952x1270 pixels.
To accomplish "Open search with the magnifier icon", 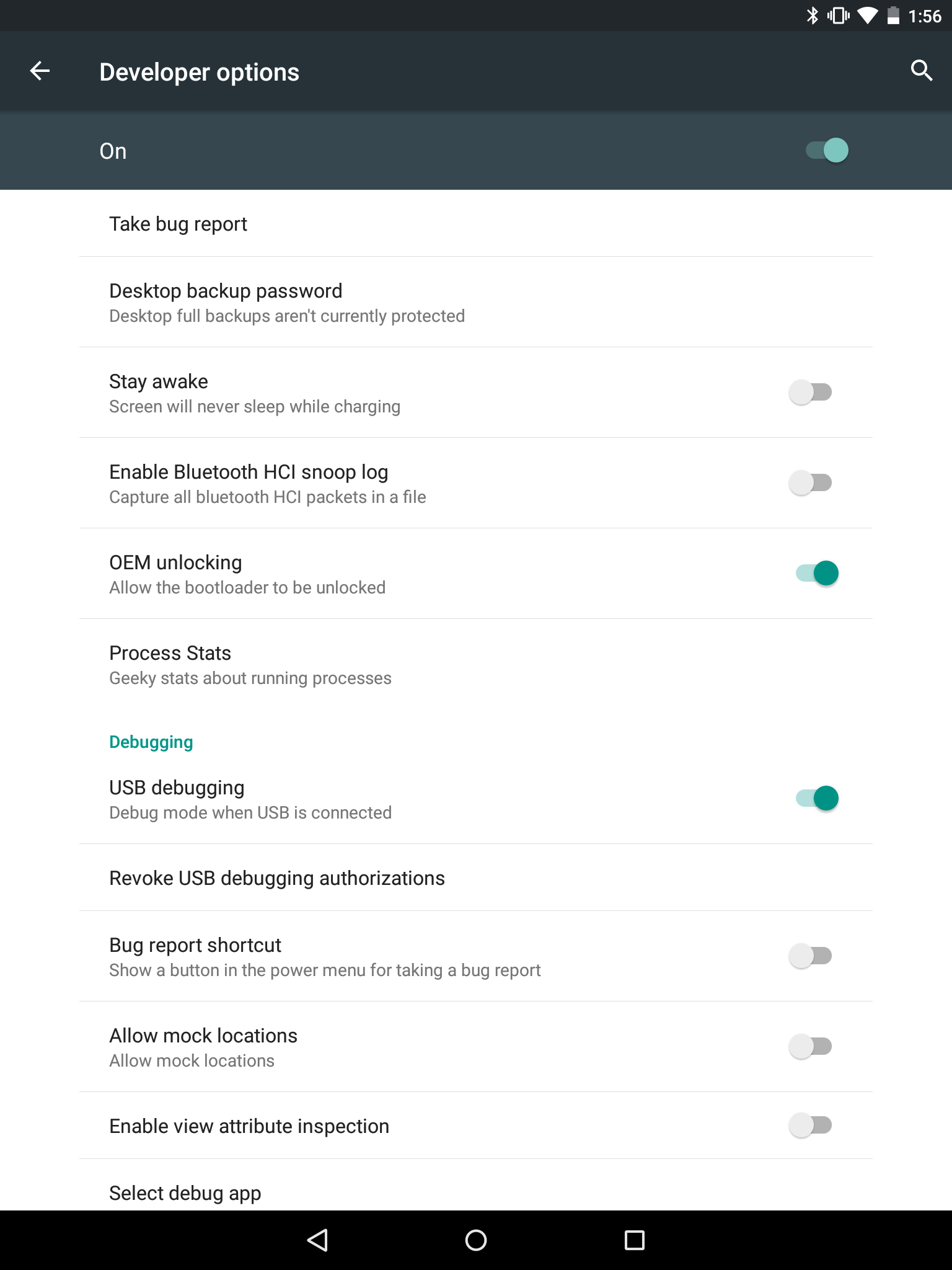I will 922,71.
